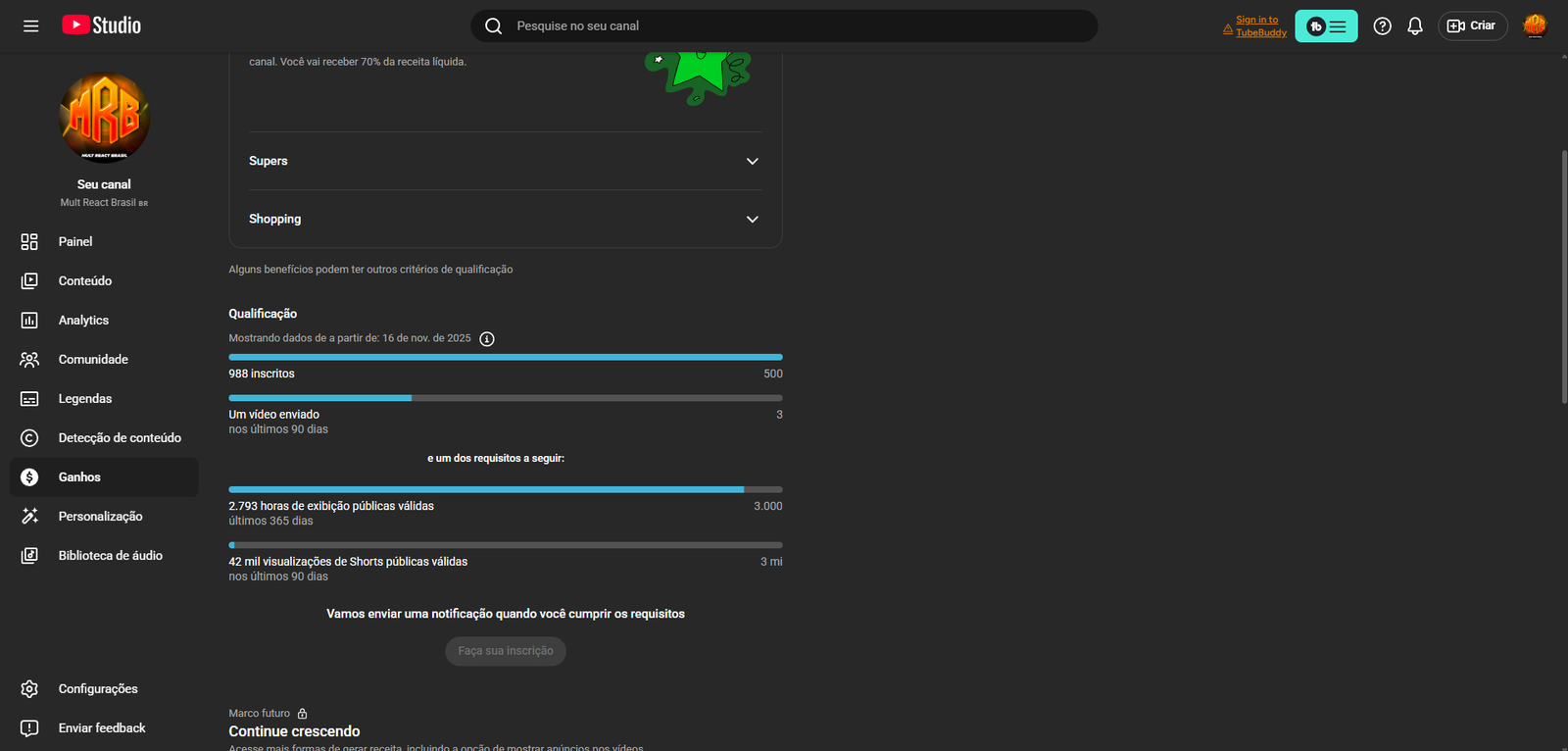This screenshot has height=751, width=1568.
Task: Click the Marco futuro label
Action: pos(260,714)
